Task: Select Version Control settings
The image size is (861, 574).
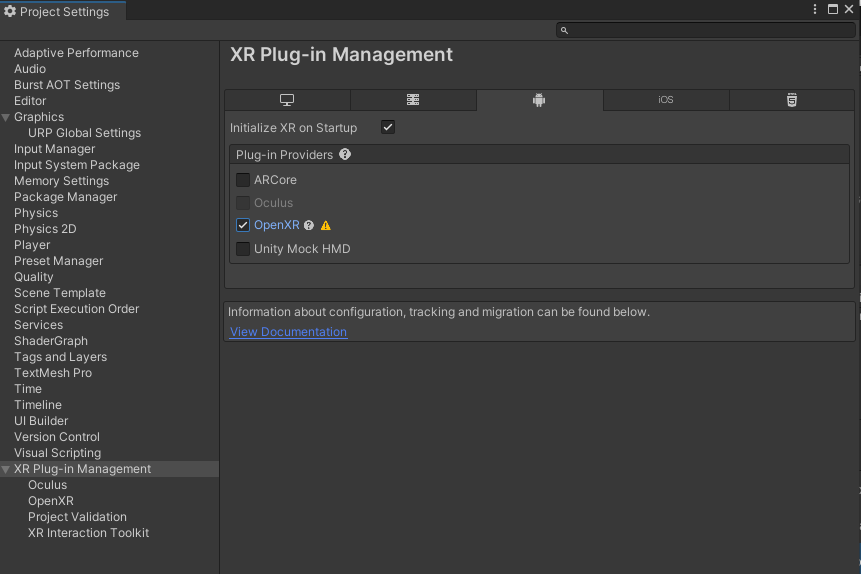Action: click(x=57, y=437)
